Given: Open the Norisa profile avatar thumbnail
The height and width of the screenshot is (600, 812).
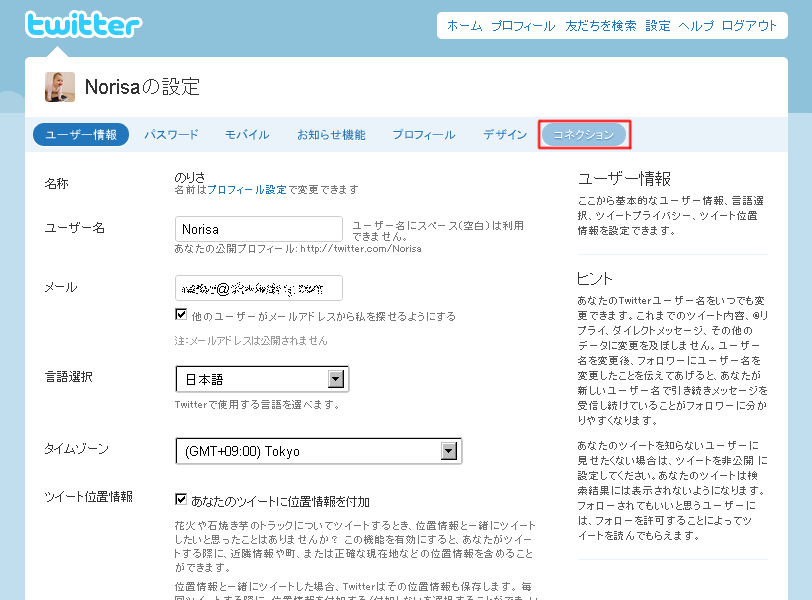Looking at the screenshot, I should tap(60, 87).
